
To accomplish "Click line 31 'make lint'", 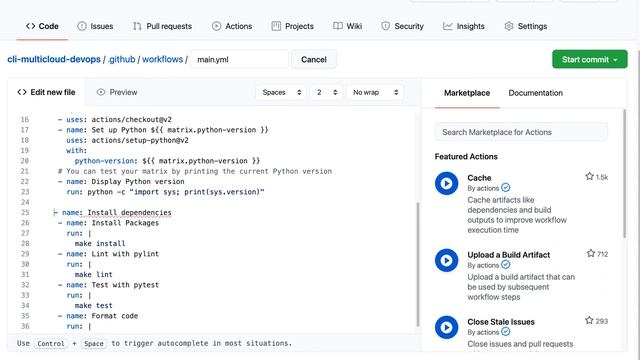I will point(93,275).
